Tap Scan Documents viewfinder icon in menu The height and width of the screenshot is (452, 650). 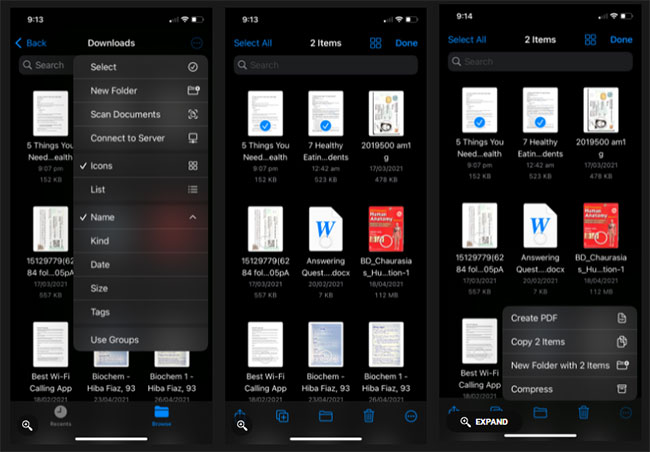193,114
